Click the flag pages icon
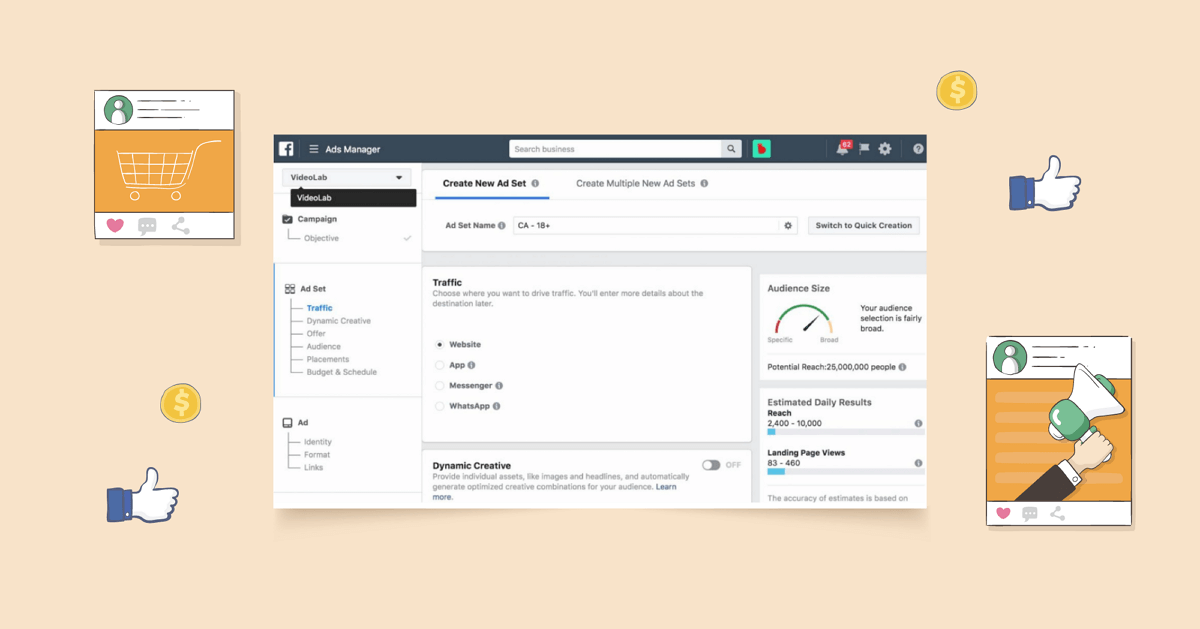This screenshot has width=1200, height=629. coord(864,149)
